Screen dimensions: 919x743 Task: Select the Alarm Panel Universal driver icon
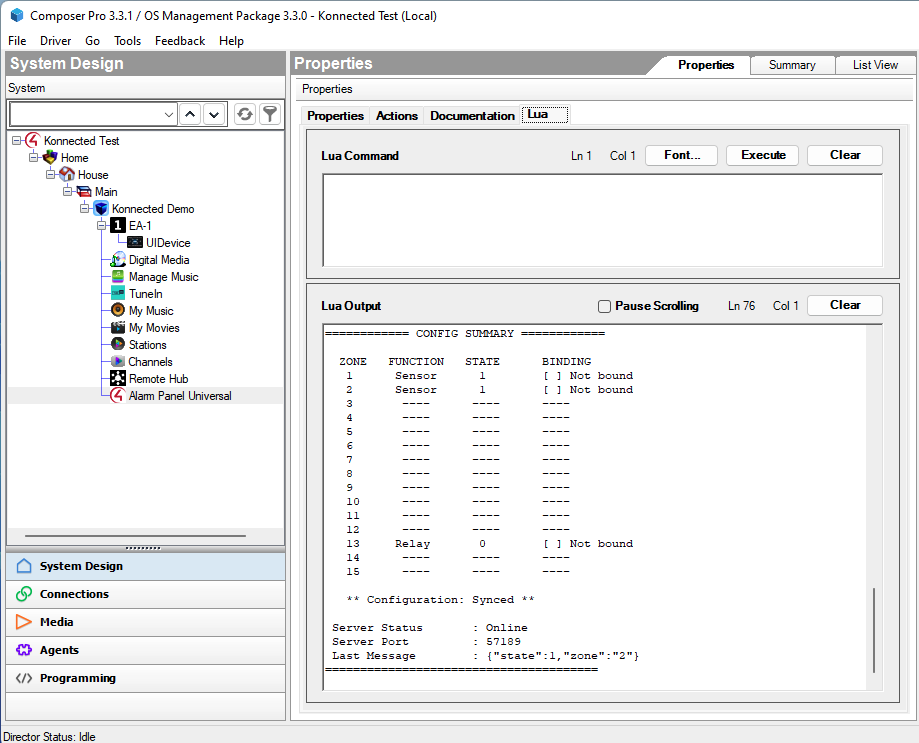(x=120, y=395)
